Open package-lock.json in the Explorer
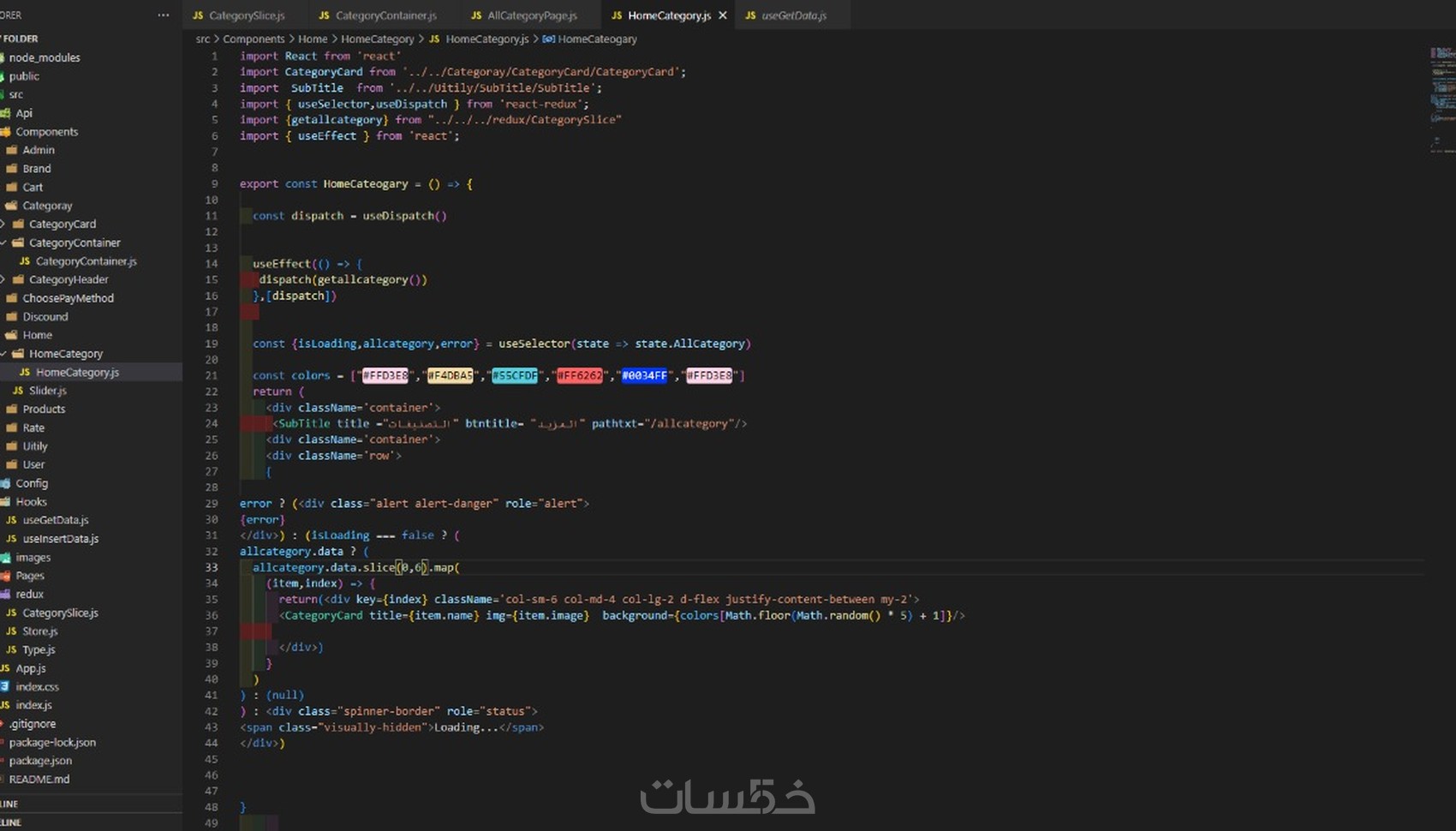 click(52, 743)
